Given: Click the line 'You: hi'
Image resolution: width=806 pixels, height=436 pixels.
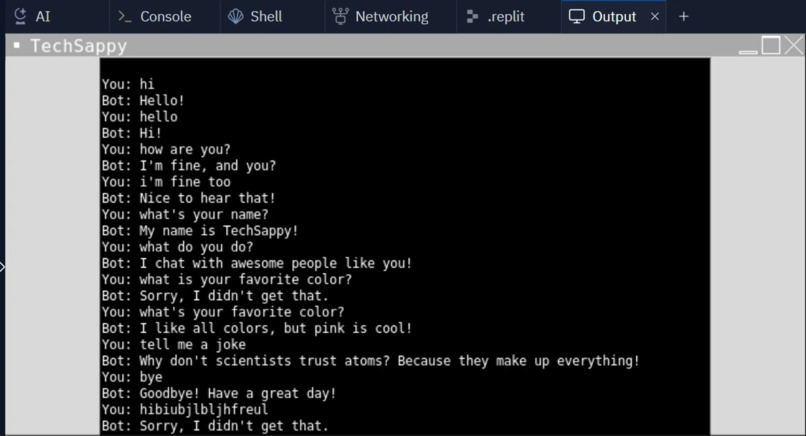Looking at the screenshot, I should click(x=128, y=84).
